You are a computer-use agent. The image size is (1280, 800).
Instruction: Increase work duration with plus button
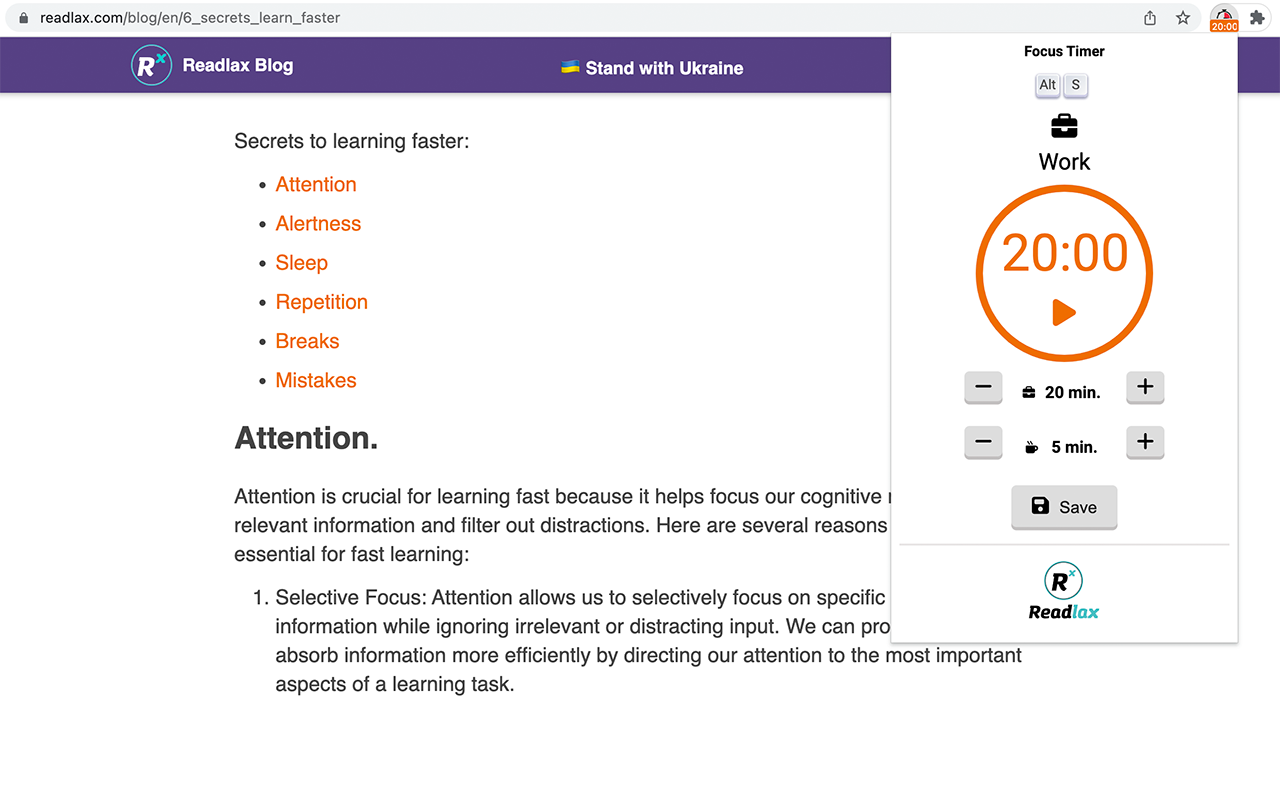point(1145,387)
